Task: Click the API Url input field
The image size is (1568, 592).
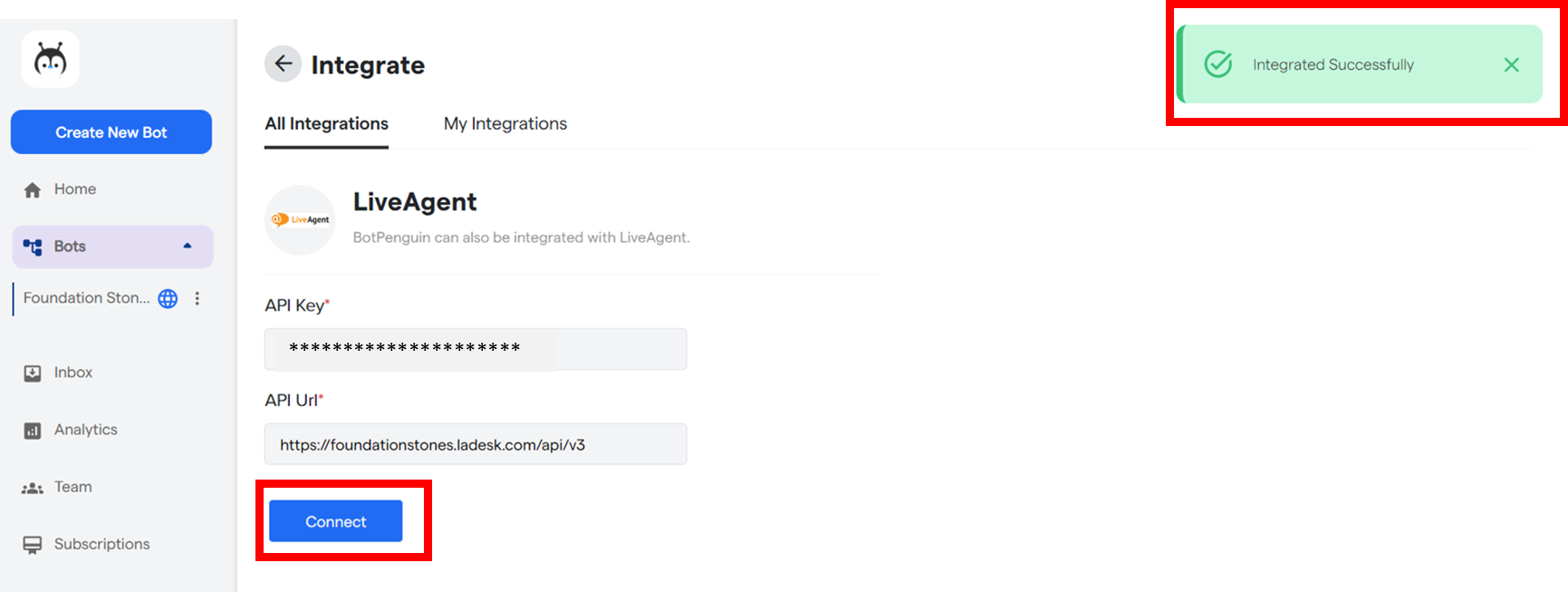Action: pos(476,444)
